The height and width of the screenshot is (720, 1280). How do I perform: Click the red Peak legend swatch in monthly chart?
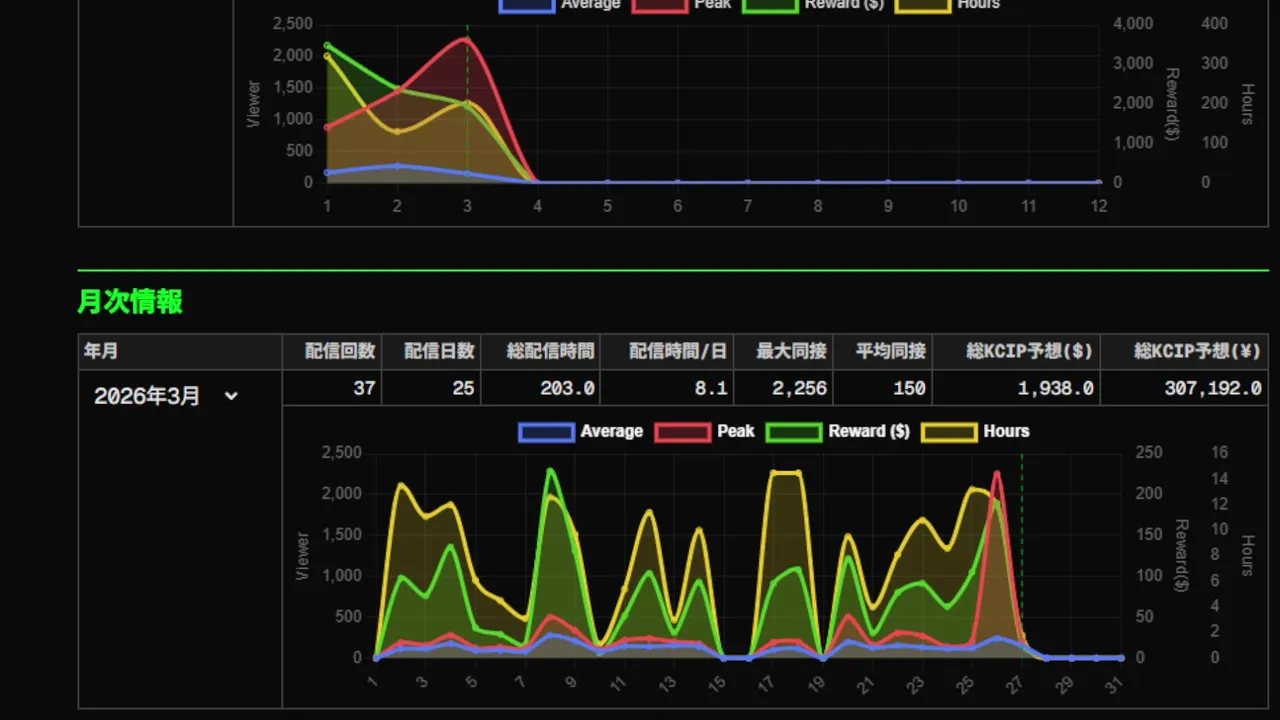pos(682,432)
